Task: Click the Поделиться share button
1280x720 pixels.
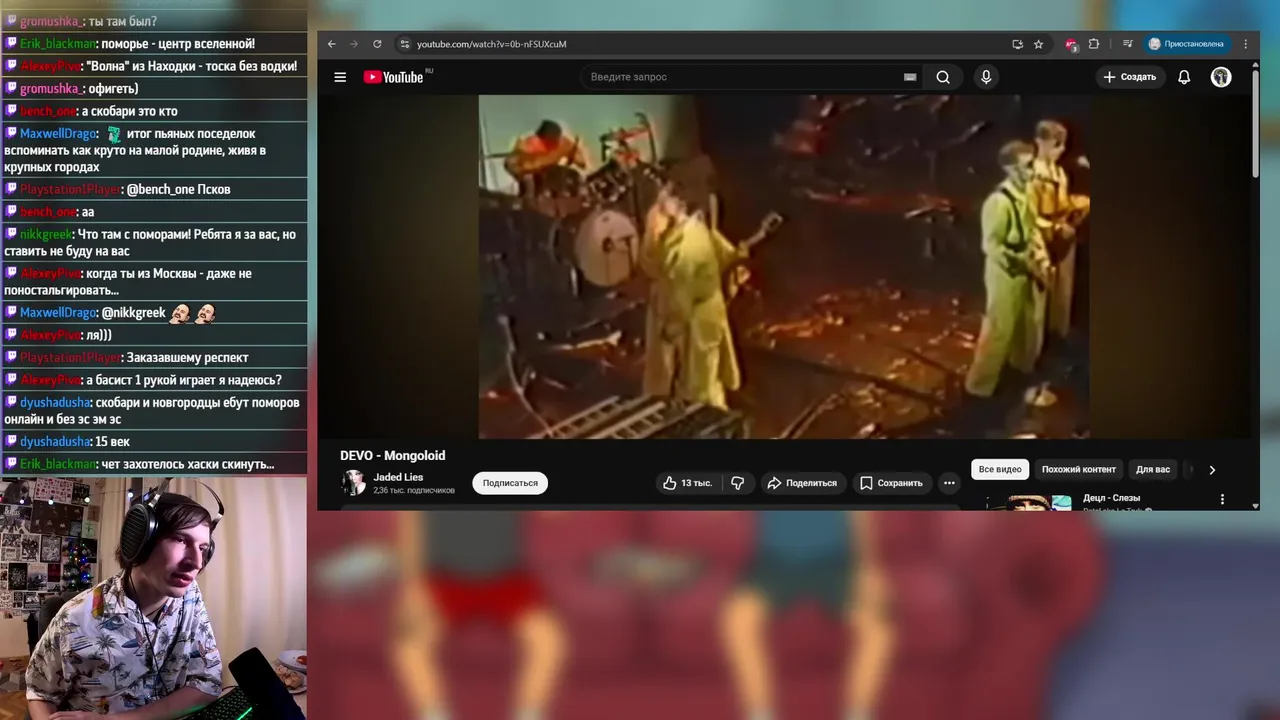Action: [x=802, y=483]
